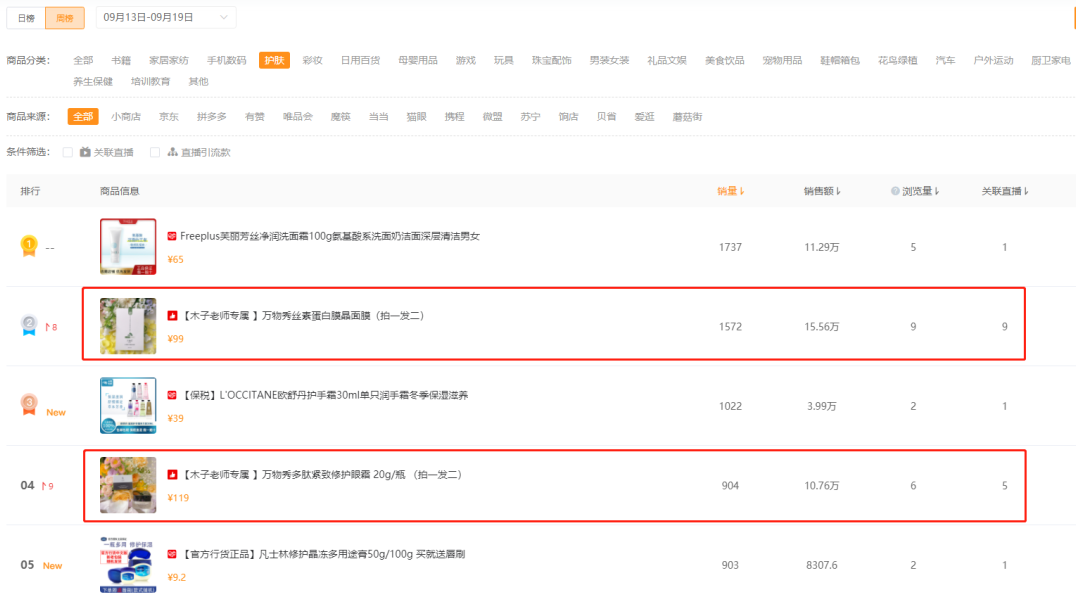The width and height of the screenshot is (1076, 603).
Task: Click the help icon beside 浏览量
Action: (895, 191)
